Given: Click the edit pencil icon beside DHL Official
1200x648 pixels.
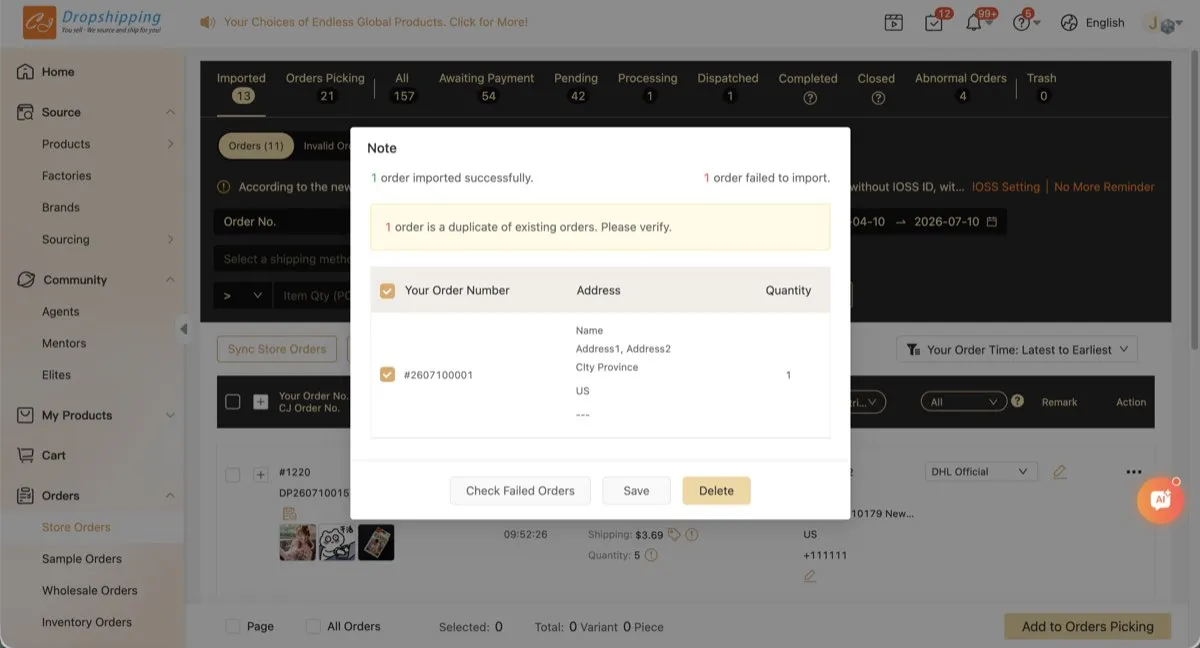Looking at the screenshot, I should (x=1060, y=472).
